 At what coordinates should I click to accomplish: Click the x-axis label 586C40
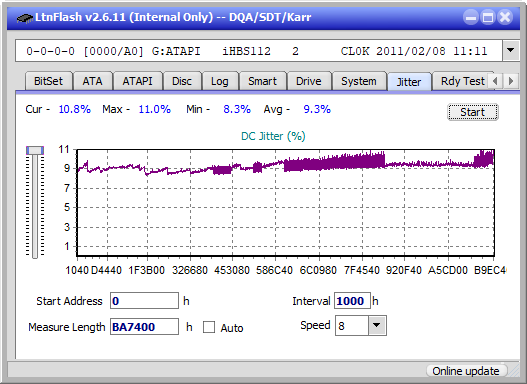coord(274,270)
